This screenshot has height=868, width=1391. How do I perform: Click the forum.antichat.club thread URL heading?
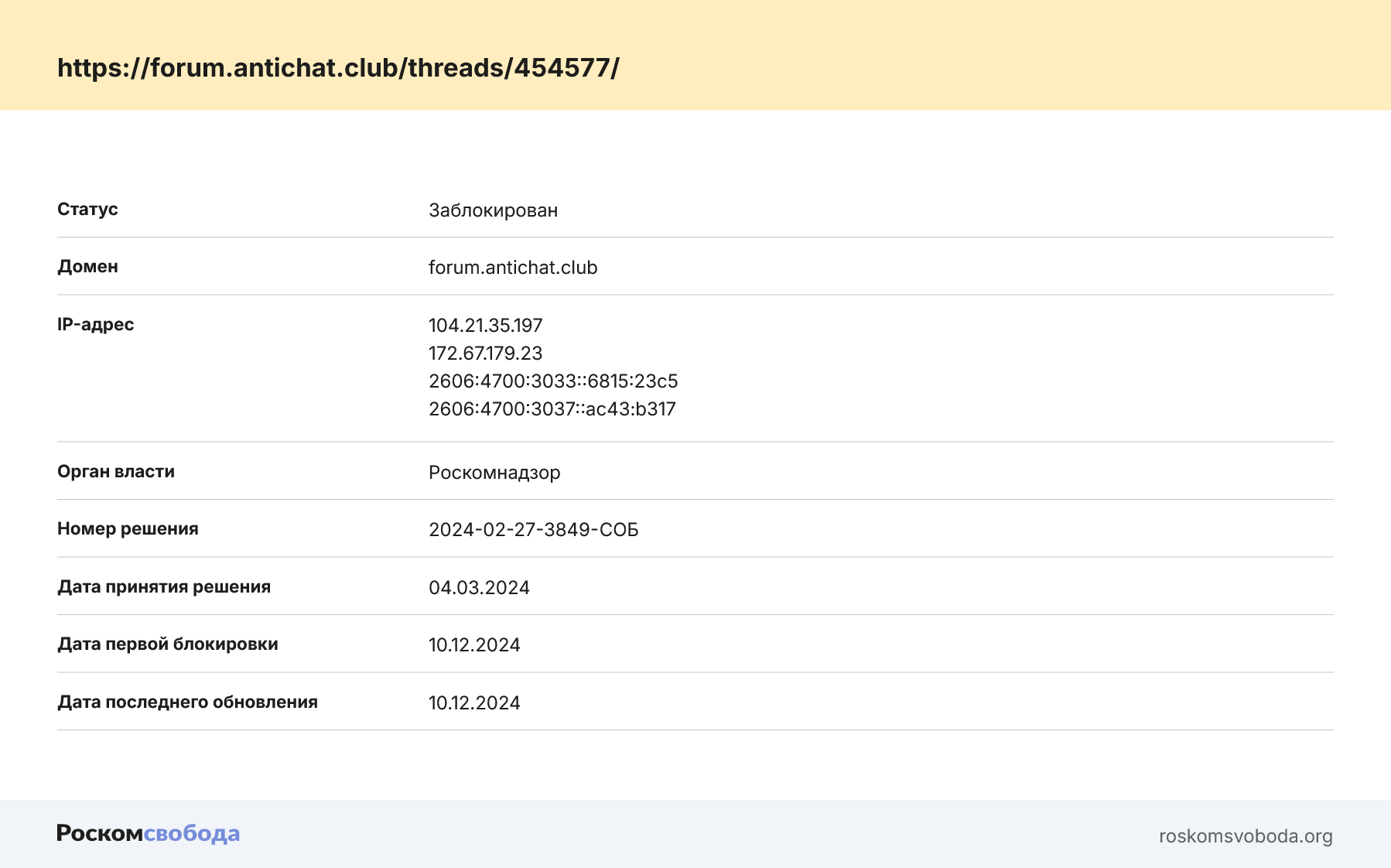tap(338, 68)
